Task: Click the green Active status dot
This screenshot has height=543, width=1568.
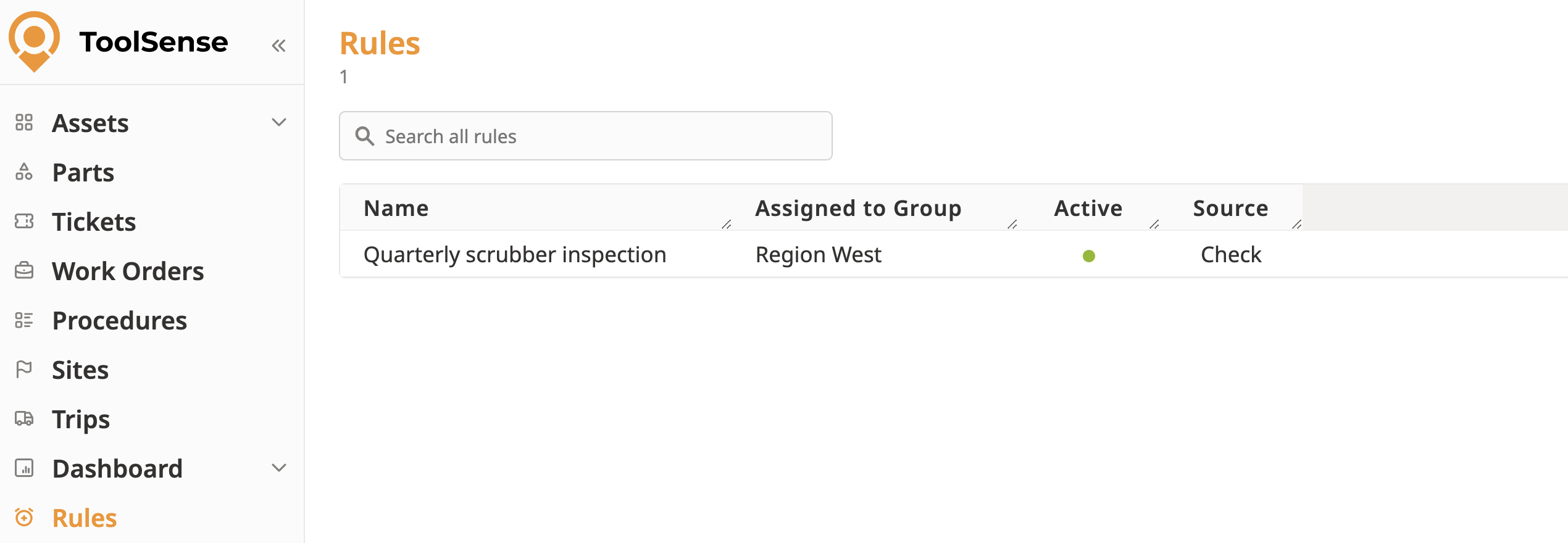Action: coord(1089,256)
